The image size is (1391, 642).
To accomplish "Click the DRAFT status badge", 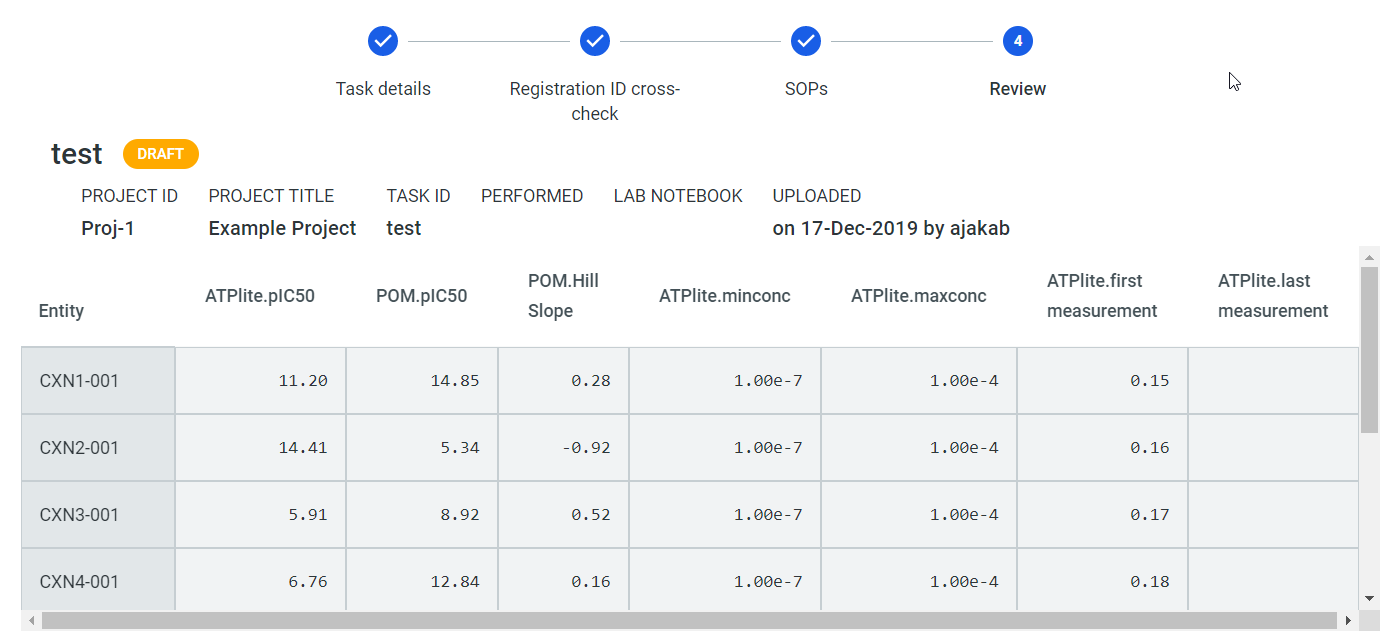I will click(161, 154).
